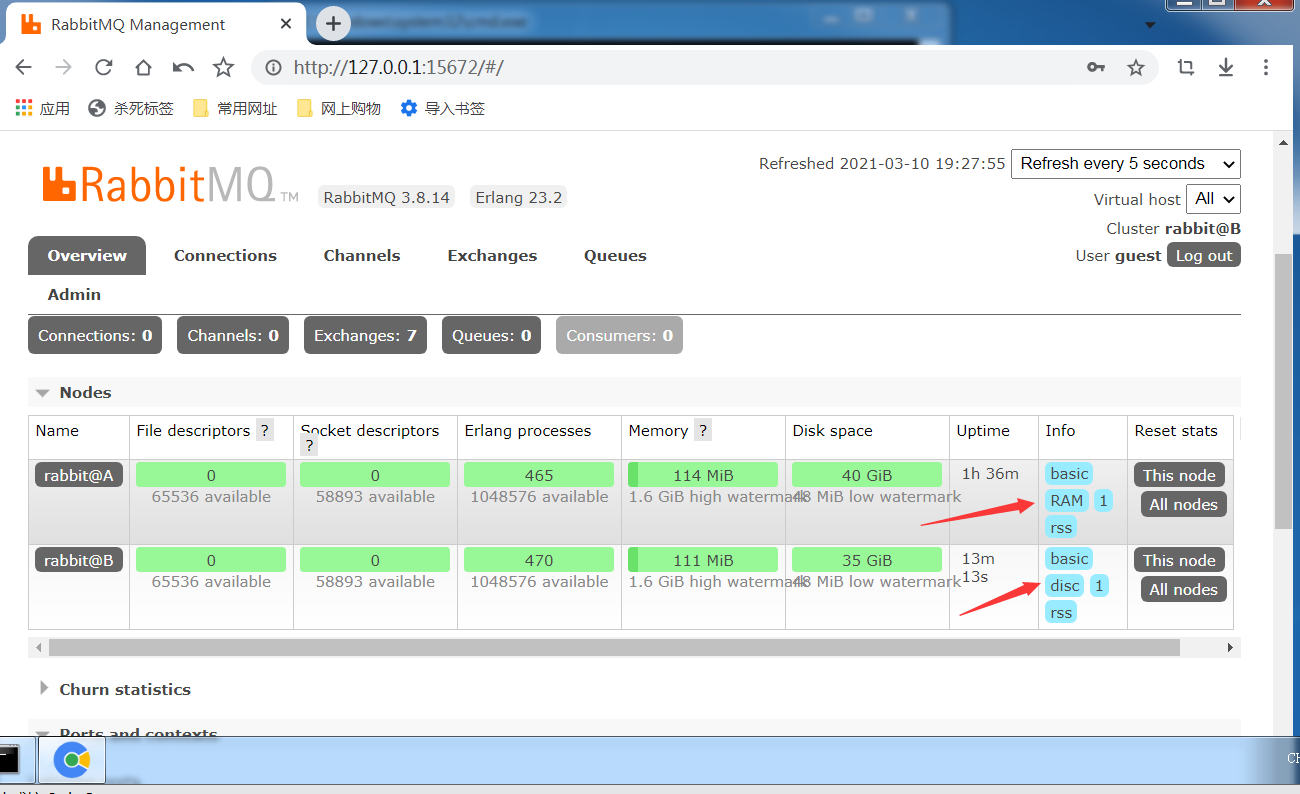Open a new browser tab

[x=334, y=24]
